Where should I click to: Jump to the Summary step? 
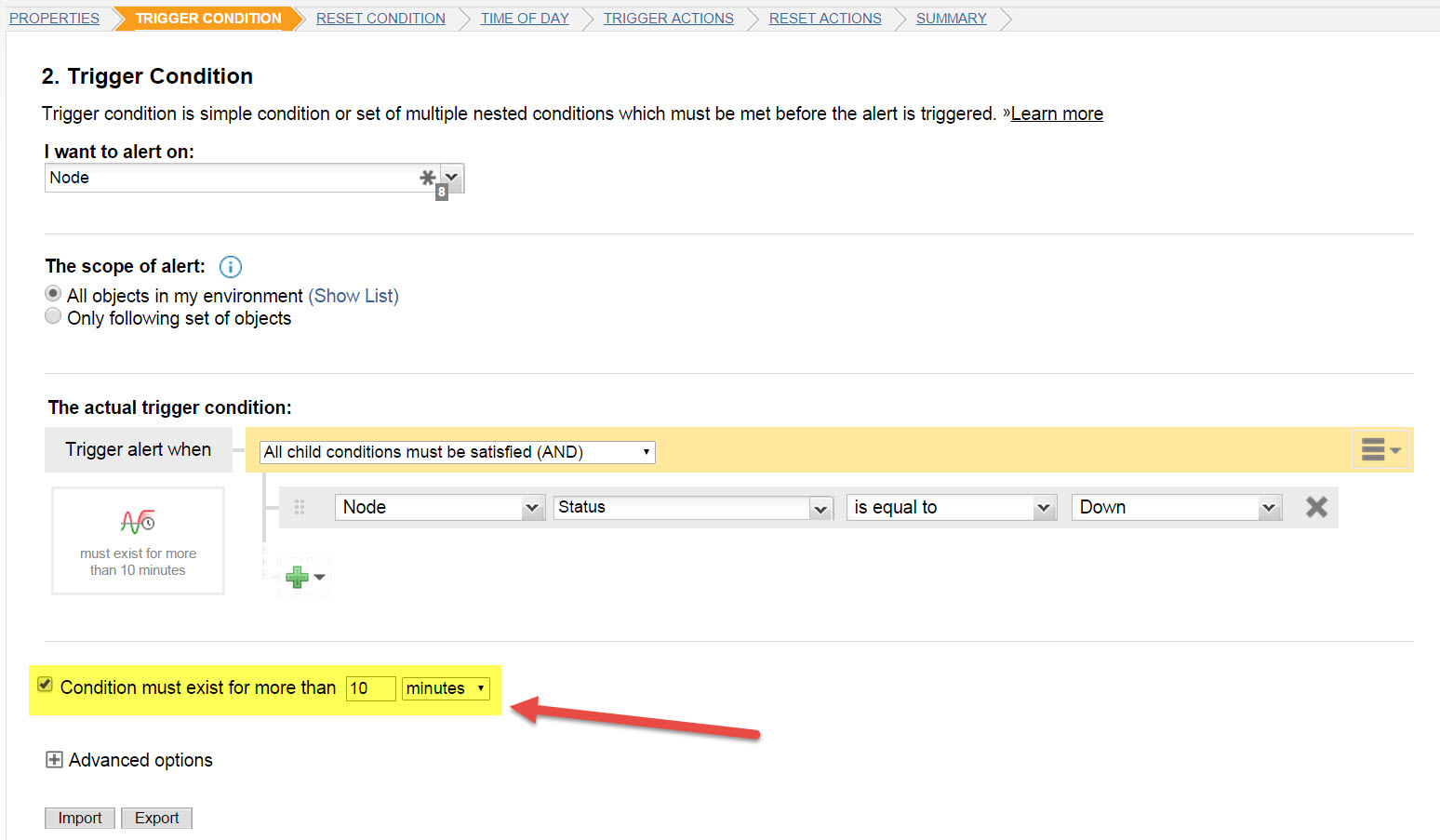tap(952, 19)
